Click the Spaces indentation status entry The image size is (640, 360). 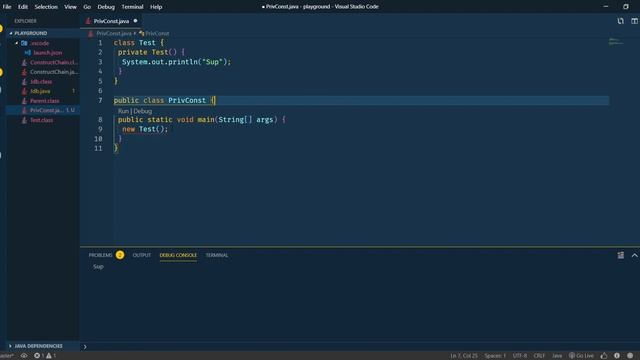pyautogui.click(x=495, y=356)
